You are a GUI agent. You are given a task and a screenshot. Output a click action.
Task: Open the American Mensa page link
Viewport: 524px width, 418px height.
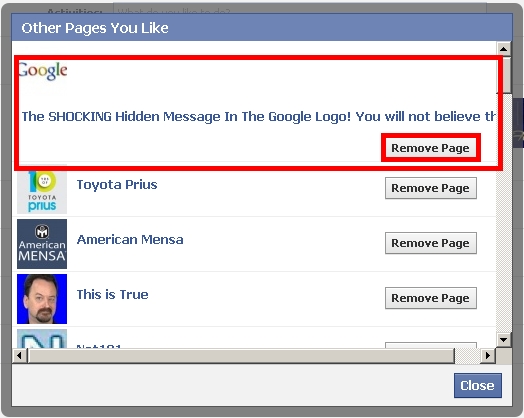(130, 240)
